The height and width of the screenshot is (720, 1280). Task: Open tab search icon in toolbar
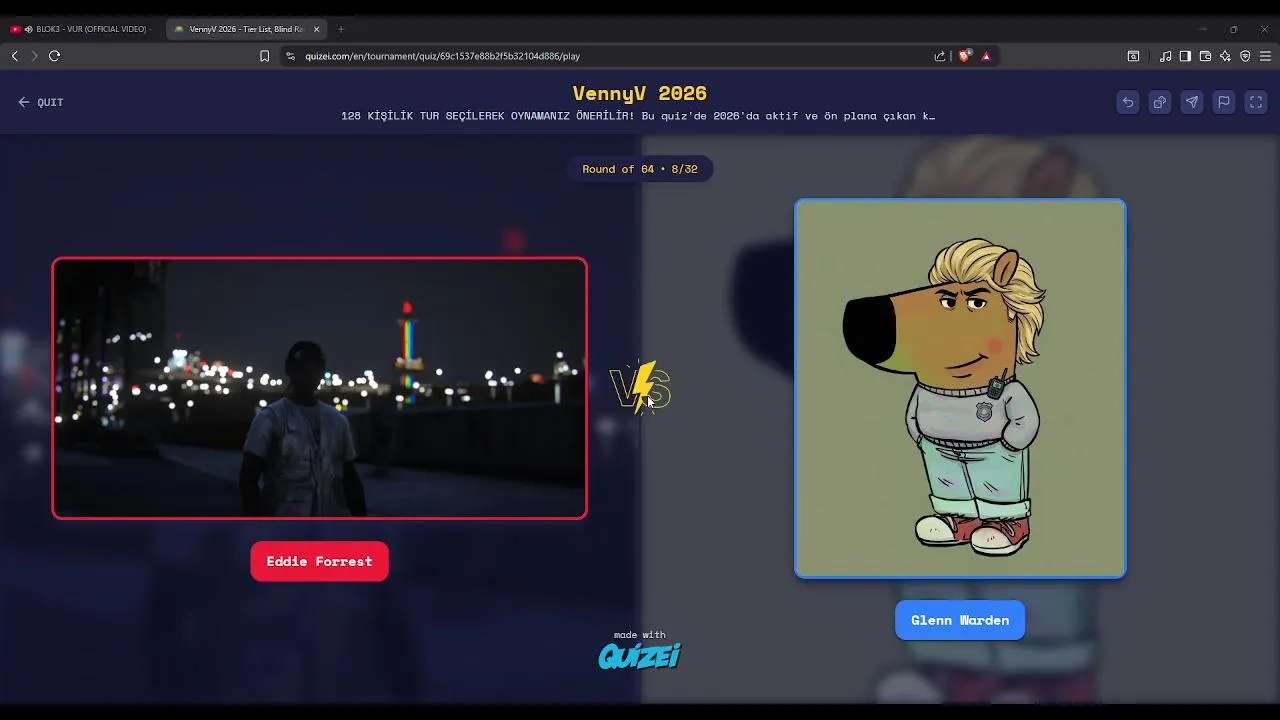(x=1133, y=56)
